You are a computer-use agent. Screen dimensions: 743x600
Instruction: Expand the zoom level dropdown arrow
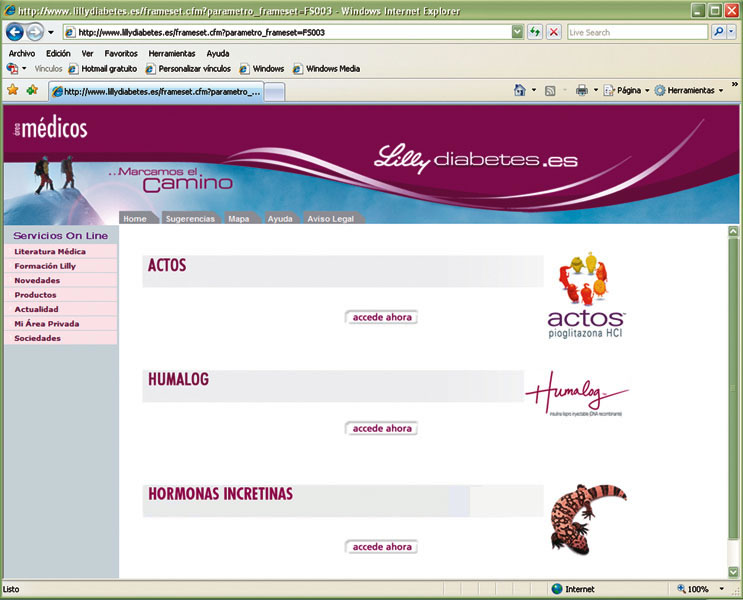coord(722,589)
